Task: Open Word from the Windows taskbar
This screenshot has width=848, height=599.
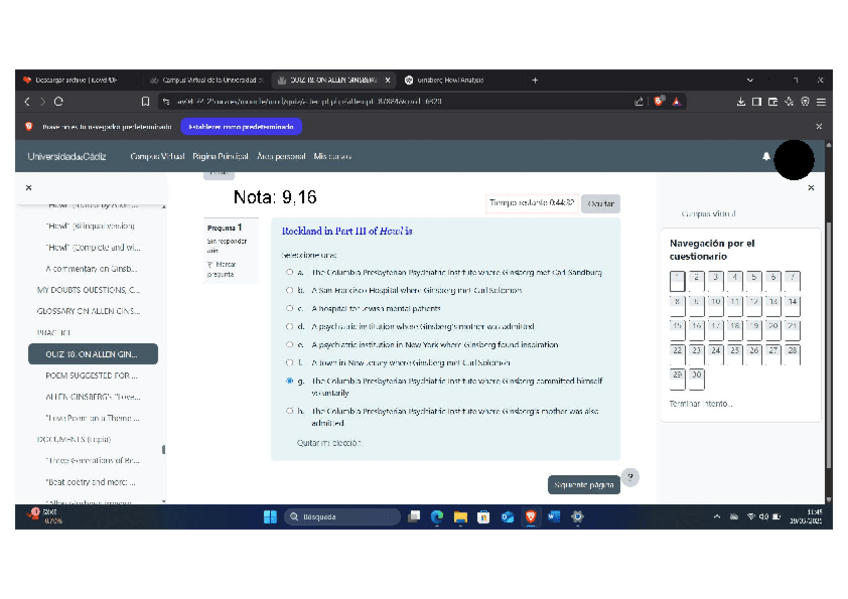Action: pos(554,517)
